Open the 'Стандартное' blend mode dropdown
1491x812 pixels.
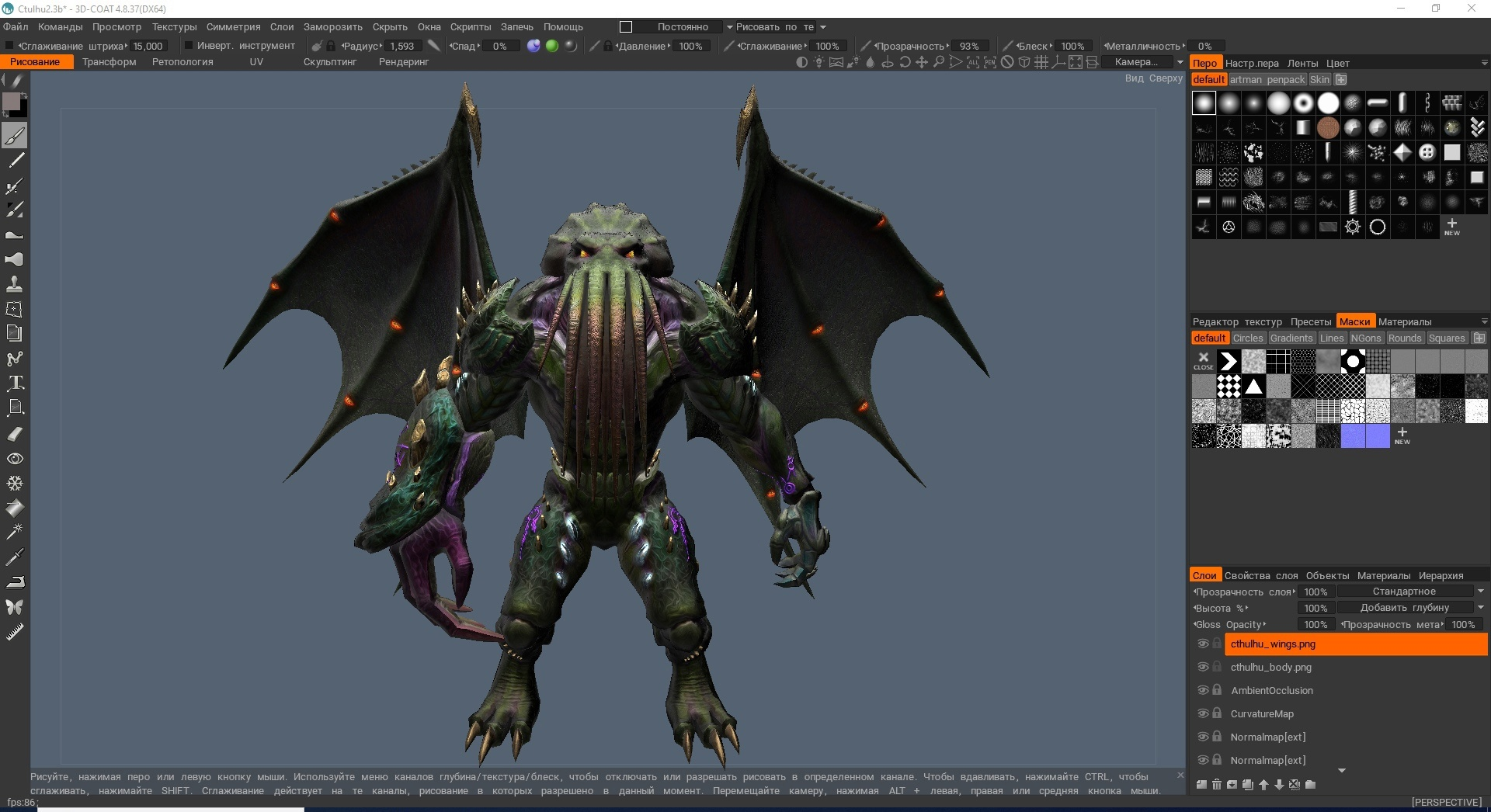[1481, 592]
